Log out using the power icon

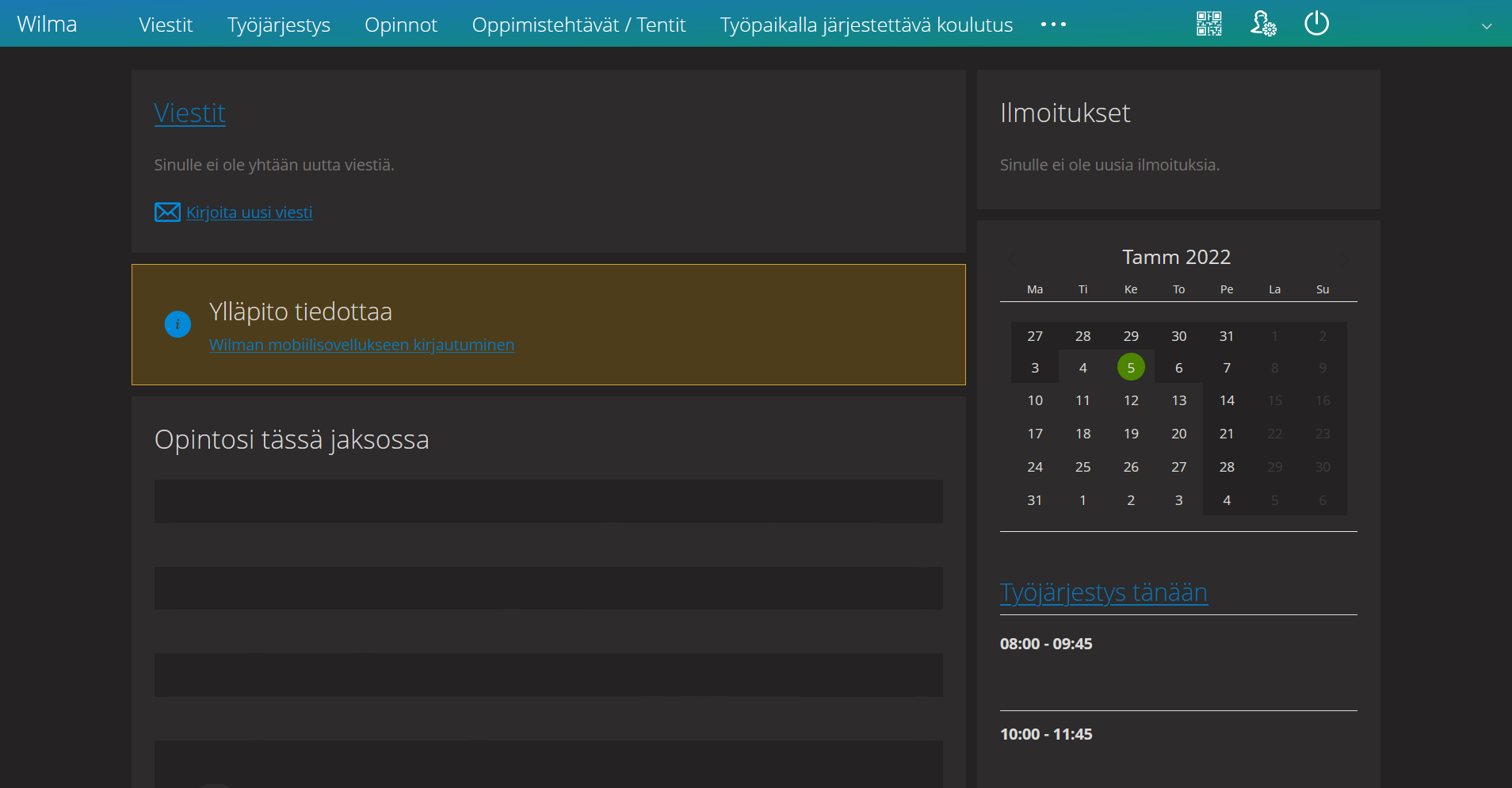coord(1315,24)
